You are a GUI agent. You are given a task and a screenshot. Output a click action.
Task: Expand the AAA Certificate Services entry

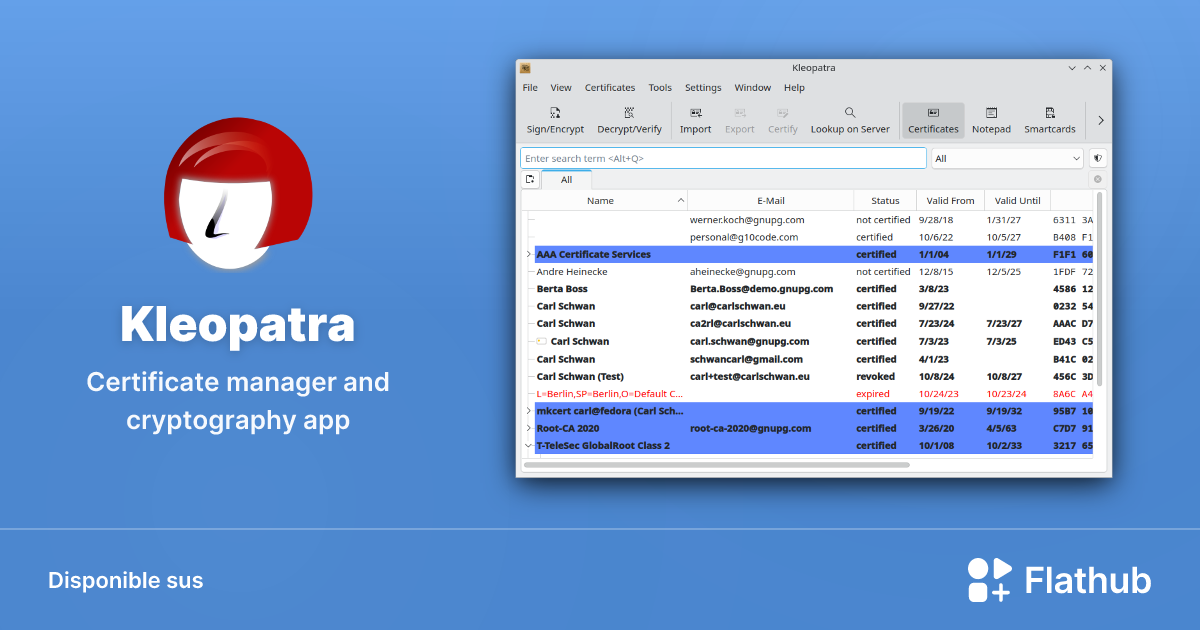click(529, 254)
